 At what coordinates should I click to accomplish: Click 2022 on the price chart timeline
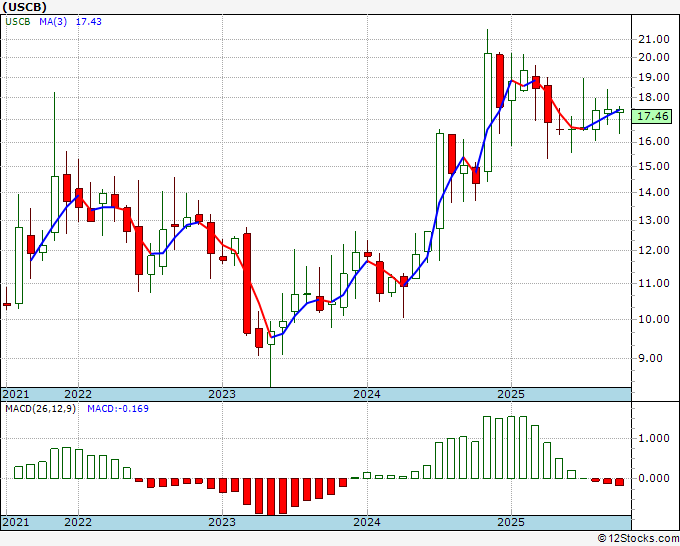(x=77, y=394)
